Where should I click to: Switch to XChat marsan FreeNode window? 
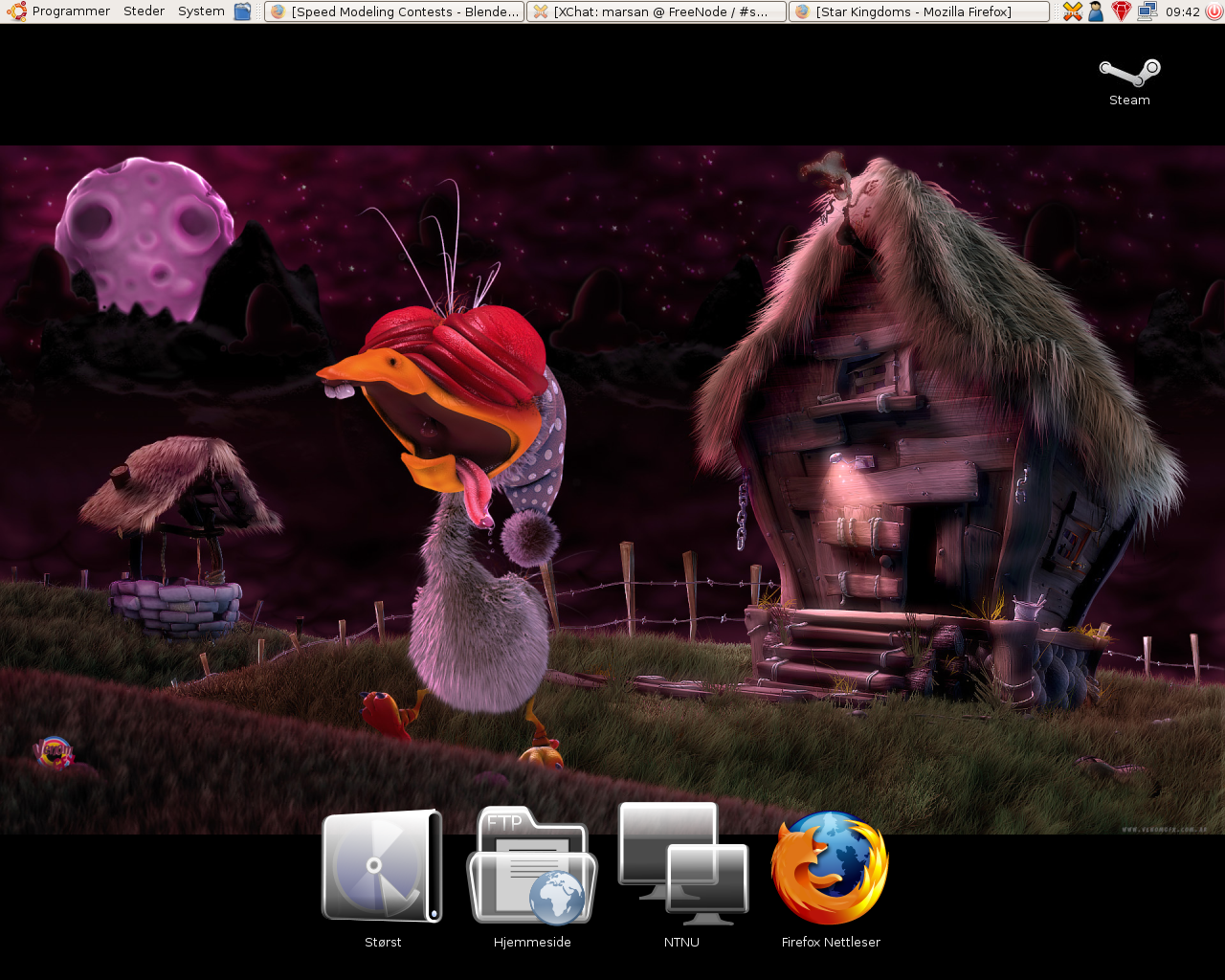(x=657, y=11)
